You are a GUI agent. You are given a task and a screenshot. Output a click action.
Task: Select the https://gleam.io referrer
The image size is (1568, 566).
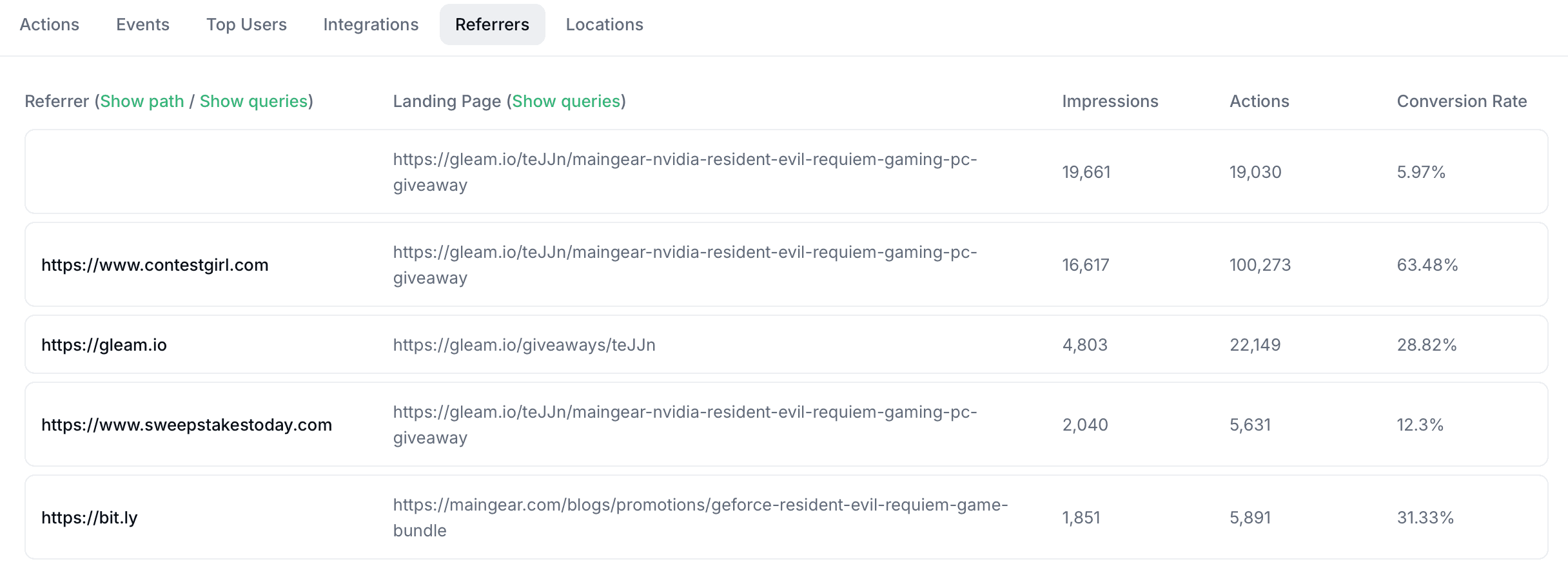click(x=104, y=345)
